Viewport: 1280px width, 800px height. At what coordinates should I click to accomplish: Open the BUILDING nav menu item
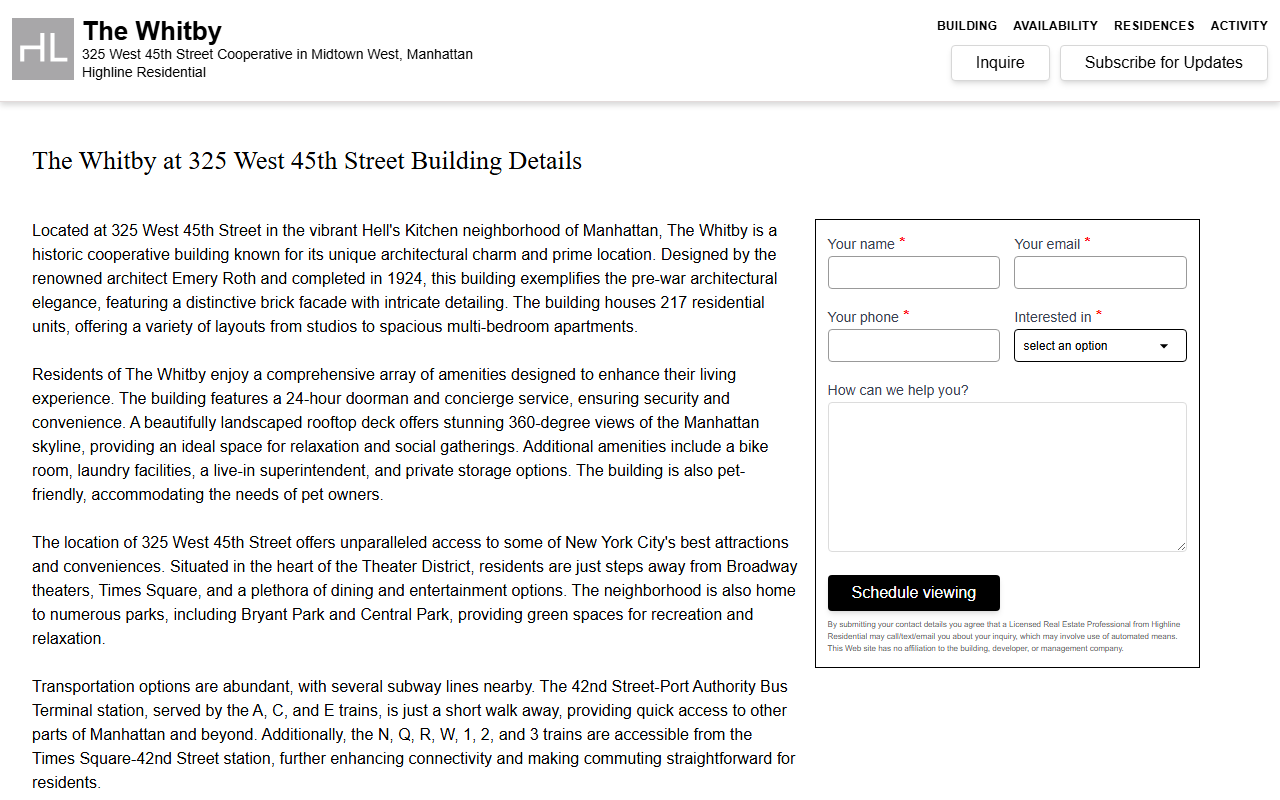967,26
